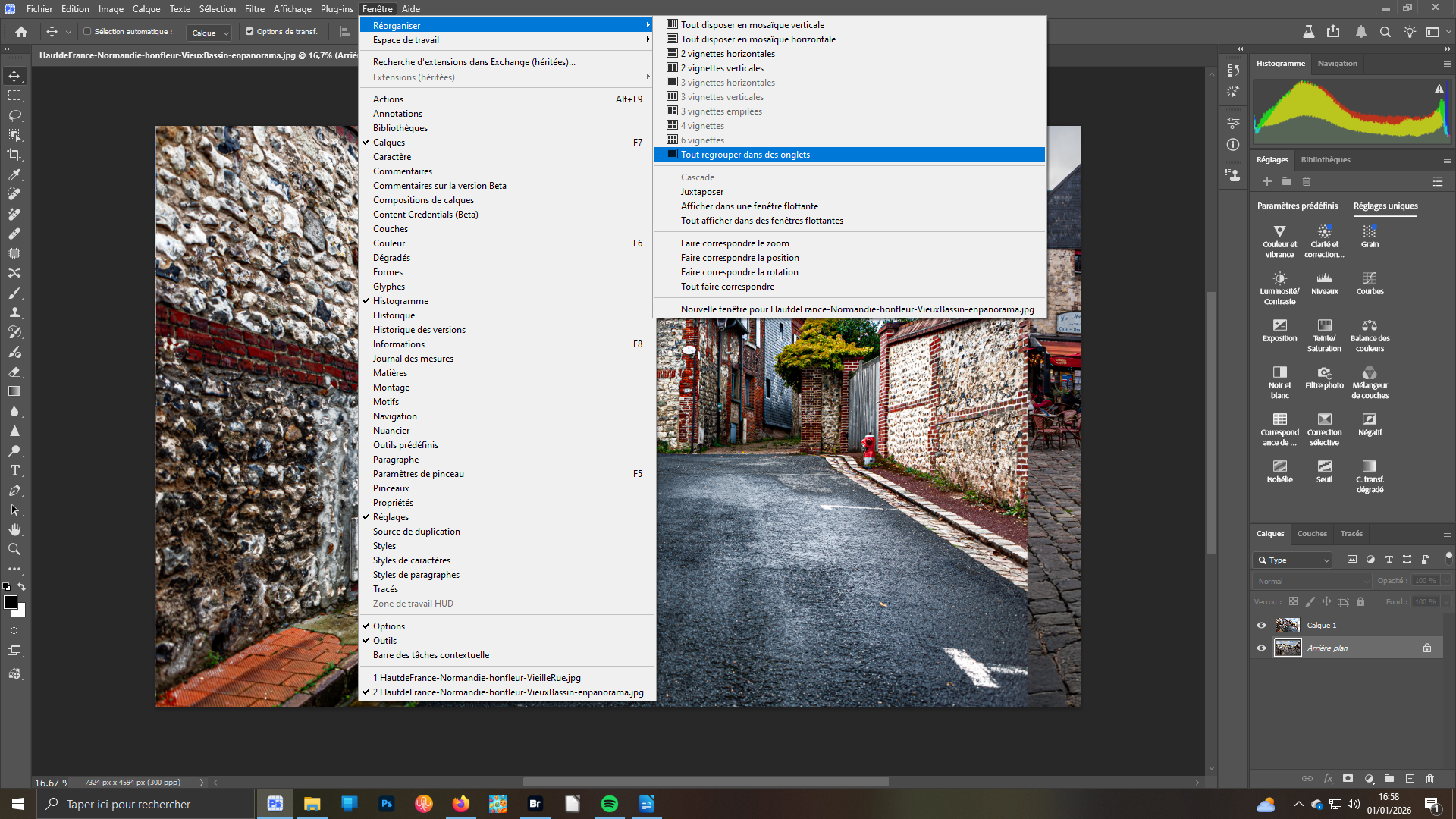Select the Lasso tool
The width and height of the screenshot is (1456, 819).
click(14, 115)
